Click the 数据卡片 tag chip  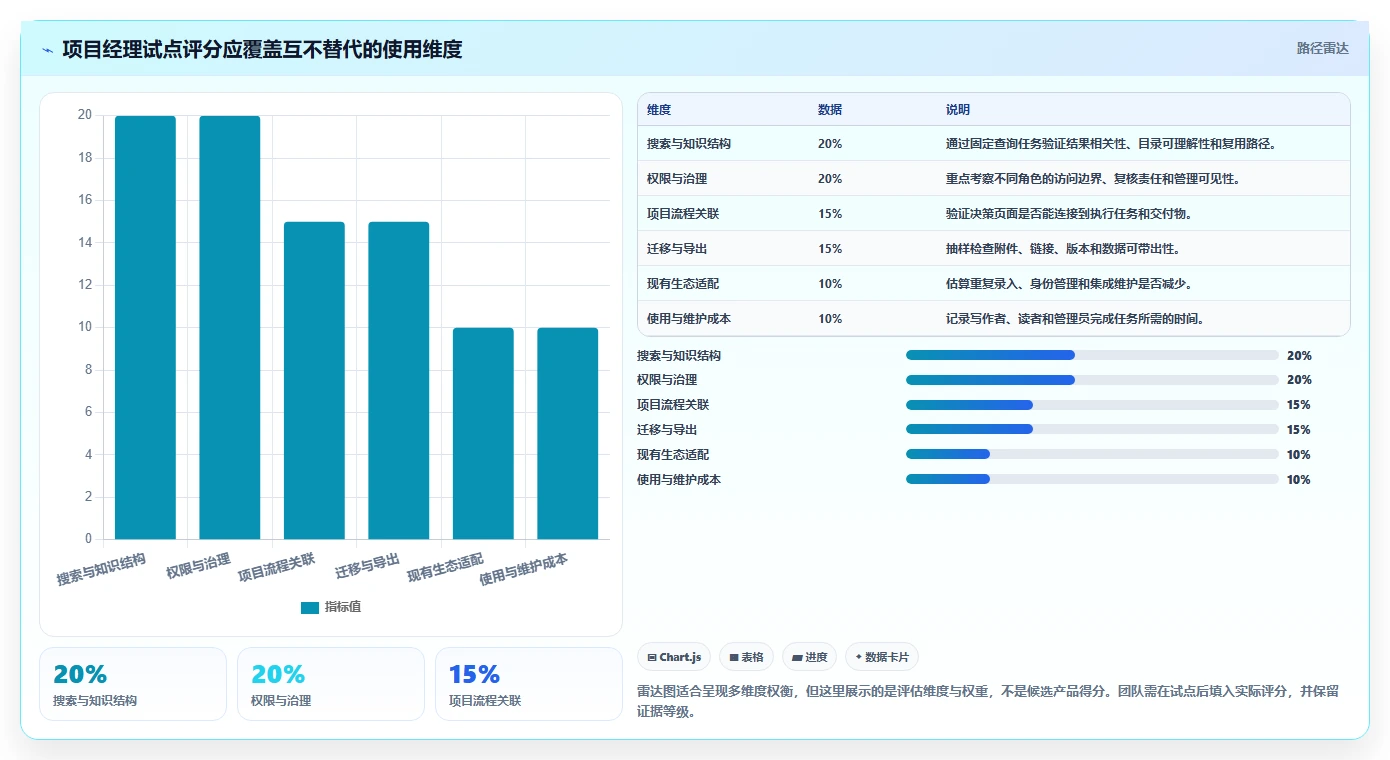(x=881, y=657)
